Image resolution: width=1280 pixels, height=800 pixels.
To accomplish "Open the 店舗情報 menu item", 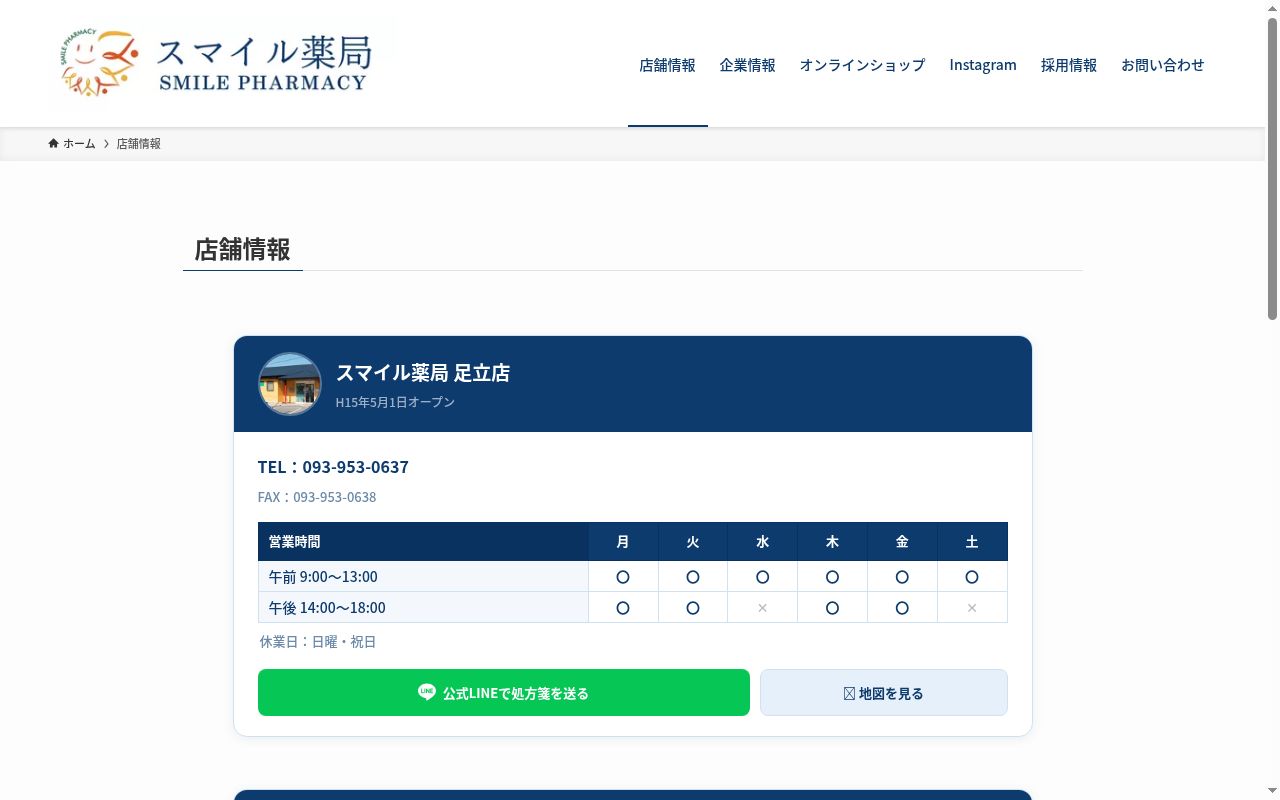I will click(x=668, y=65).
